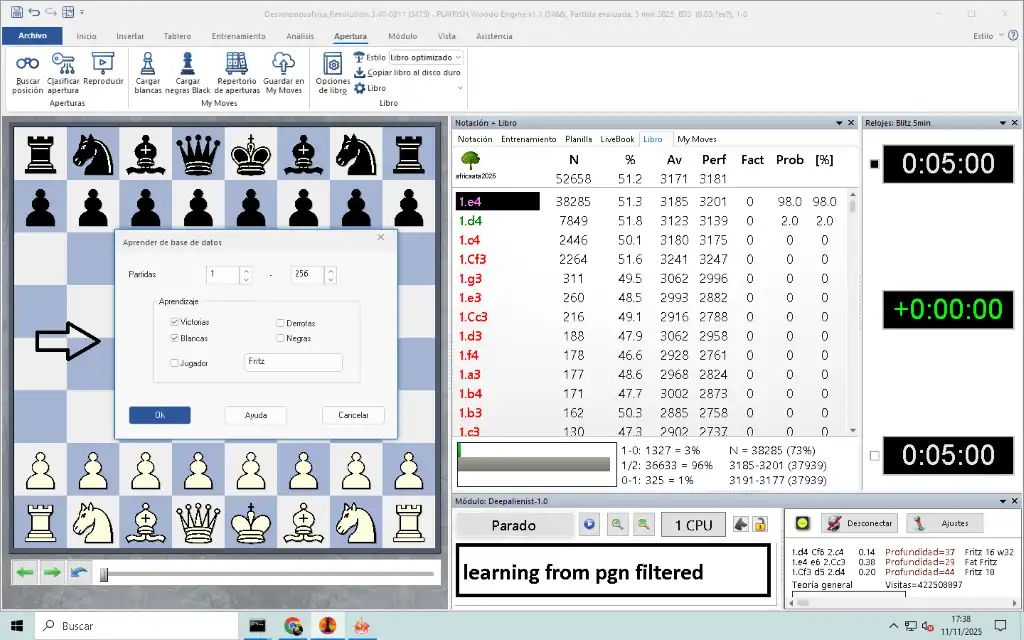
Task: Click the Clasificar apertura key icon
Action: [63, 64]
